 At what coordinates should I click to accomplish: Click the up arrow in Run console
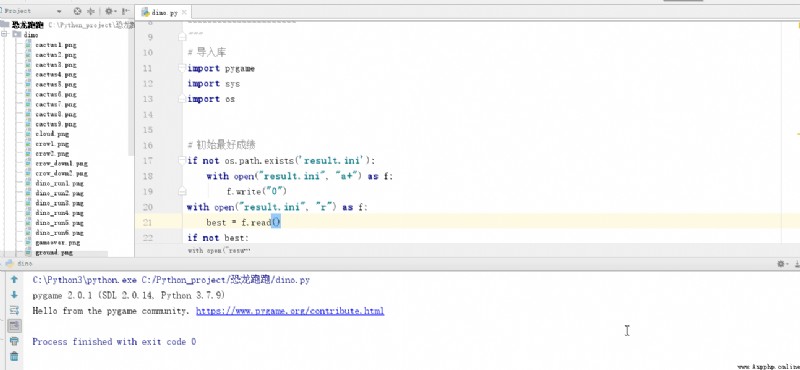(14, 279)
